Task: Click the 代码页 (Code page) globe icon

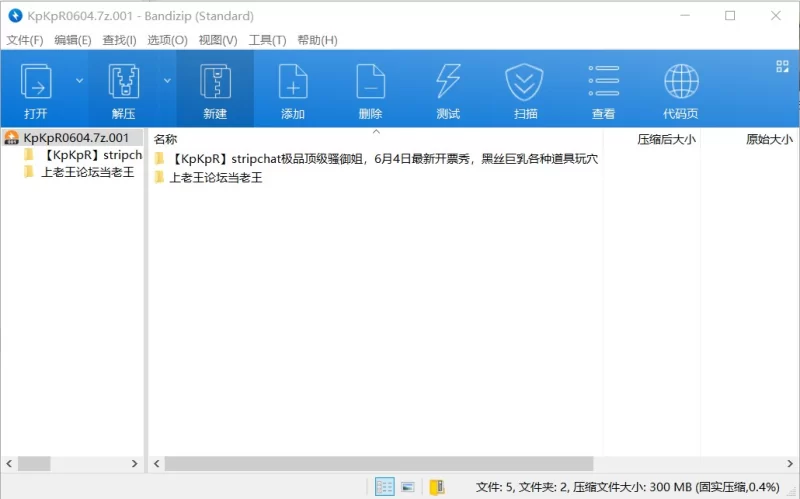Action: click(x=681, y=81)
